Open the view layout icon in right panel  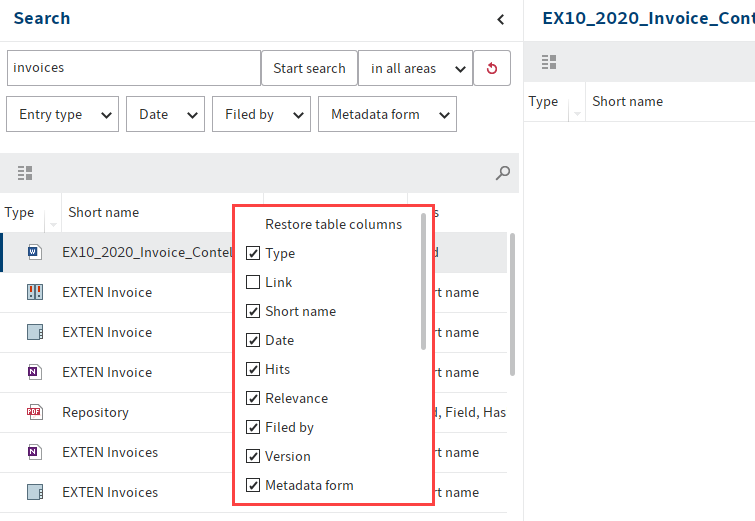(548, 62)
